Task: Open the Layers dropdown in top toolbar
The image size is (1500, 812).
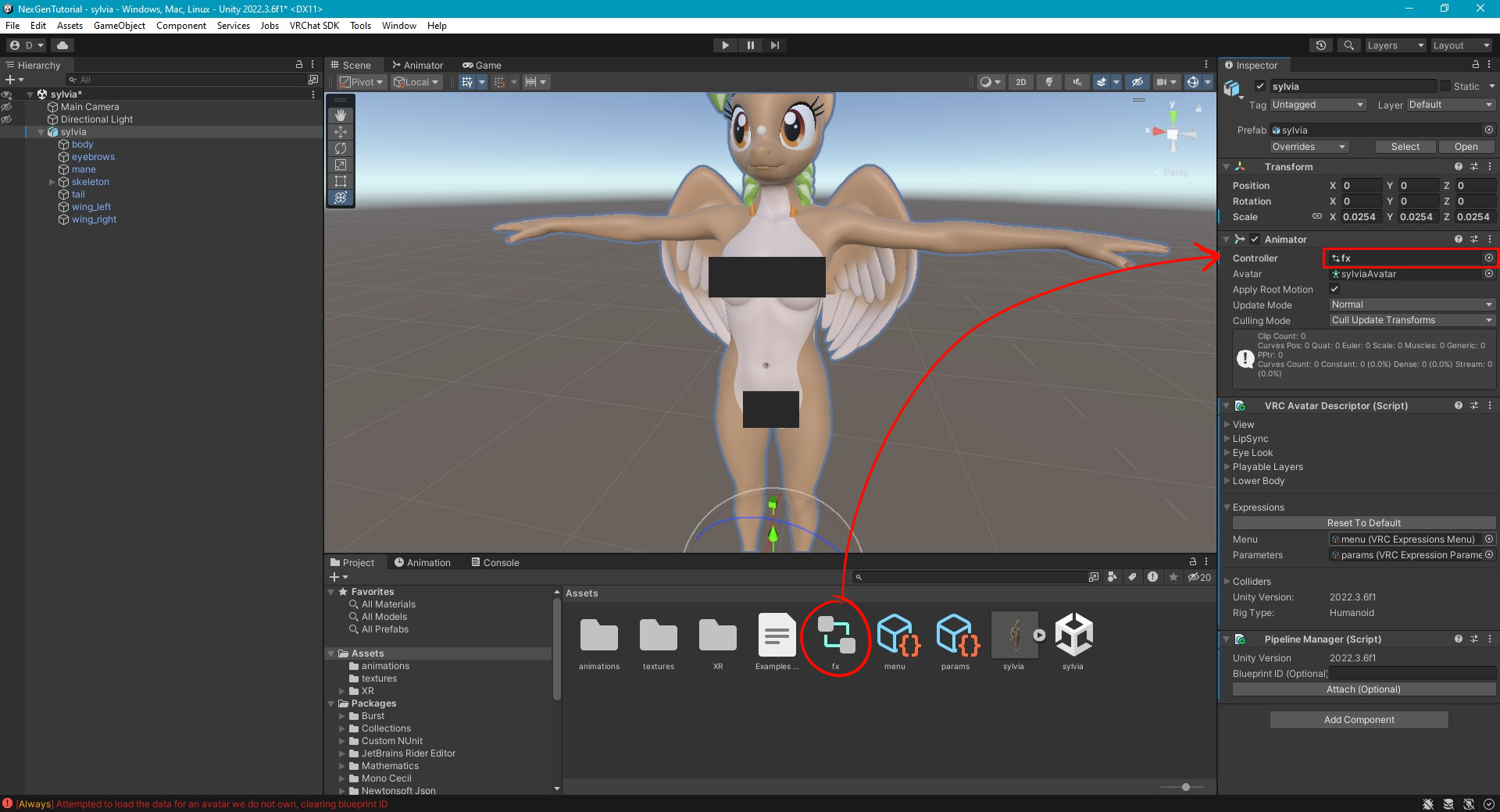Action: pyautogui.click(x=1395, y=45)
